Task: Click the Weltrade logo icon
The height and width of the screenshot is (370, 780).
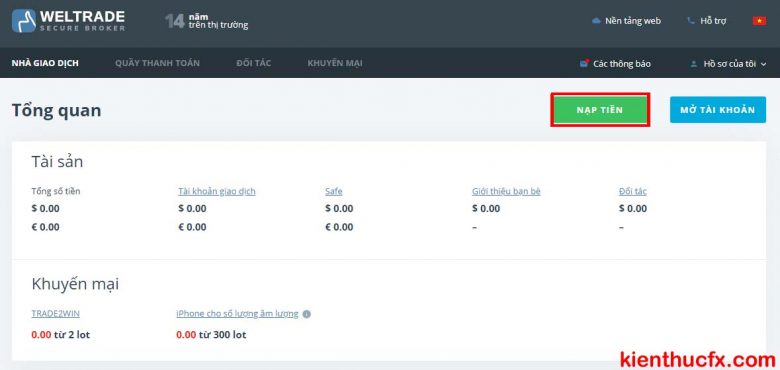Action: (24, 20)
